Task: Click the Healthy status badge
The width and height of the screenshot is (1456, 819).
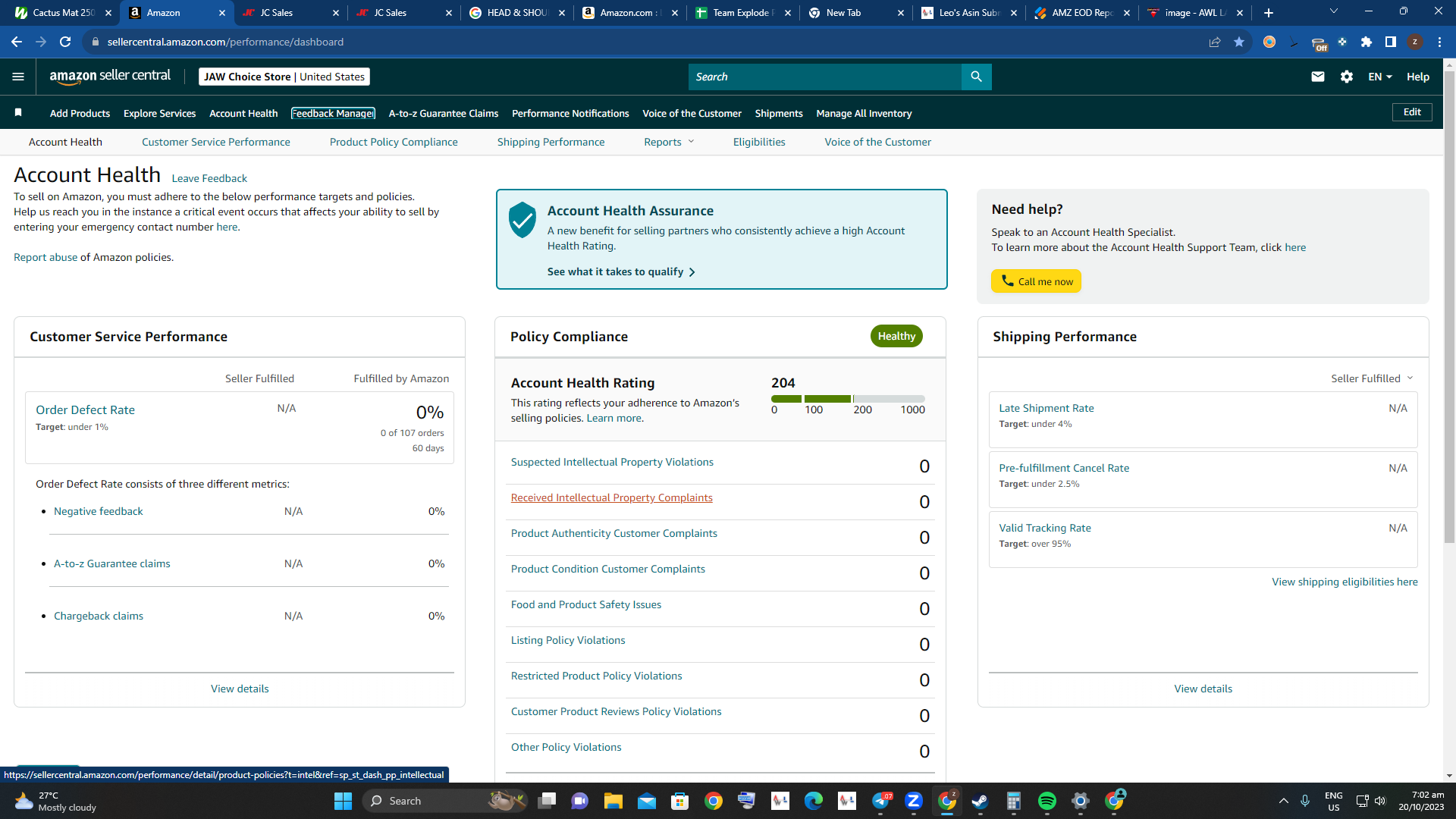Action: pyautogui.click(x=896, y=336)
